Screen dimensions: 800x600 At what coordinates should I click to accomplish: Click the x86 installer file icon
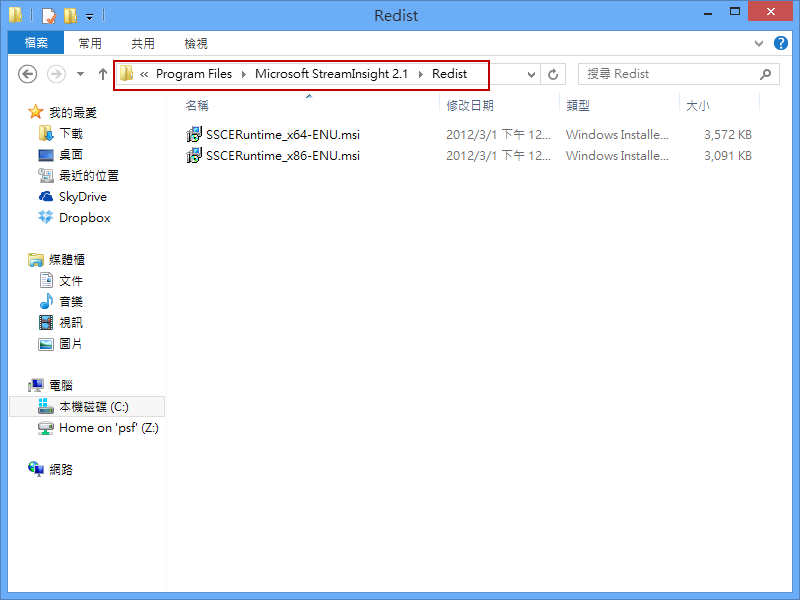click(194, 156)
